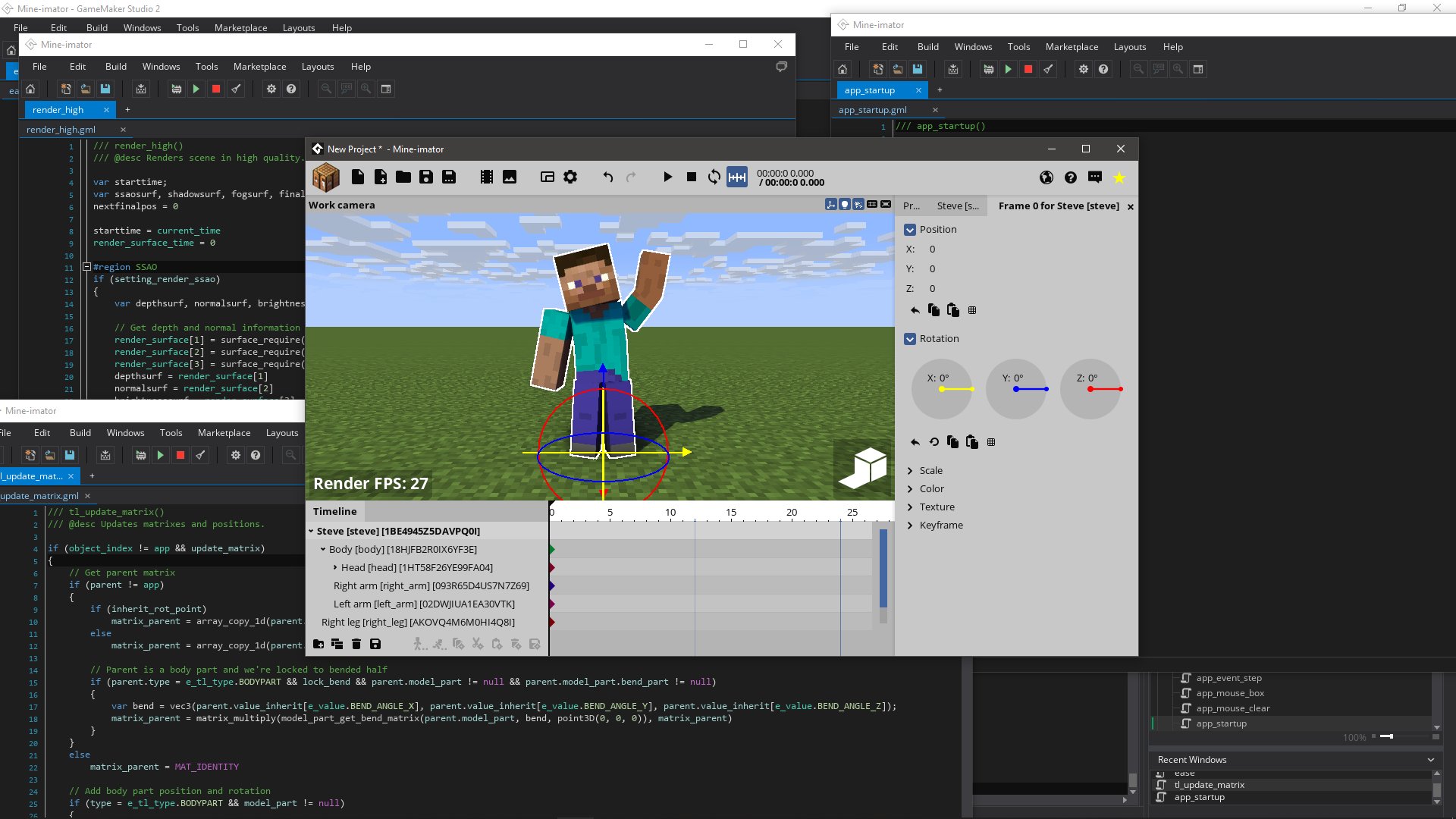Viewport: 1456px width, 819px height.
Task: Open Mine-imator project settings gear
Action: point(570,177)
